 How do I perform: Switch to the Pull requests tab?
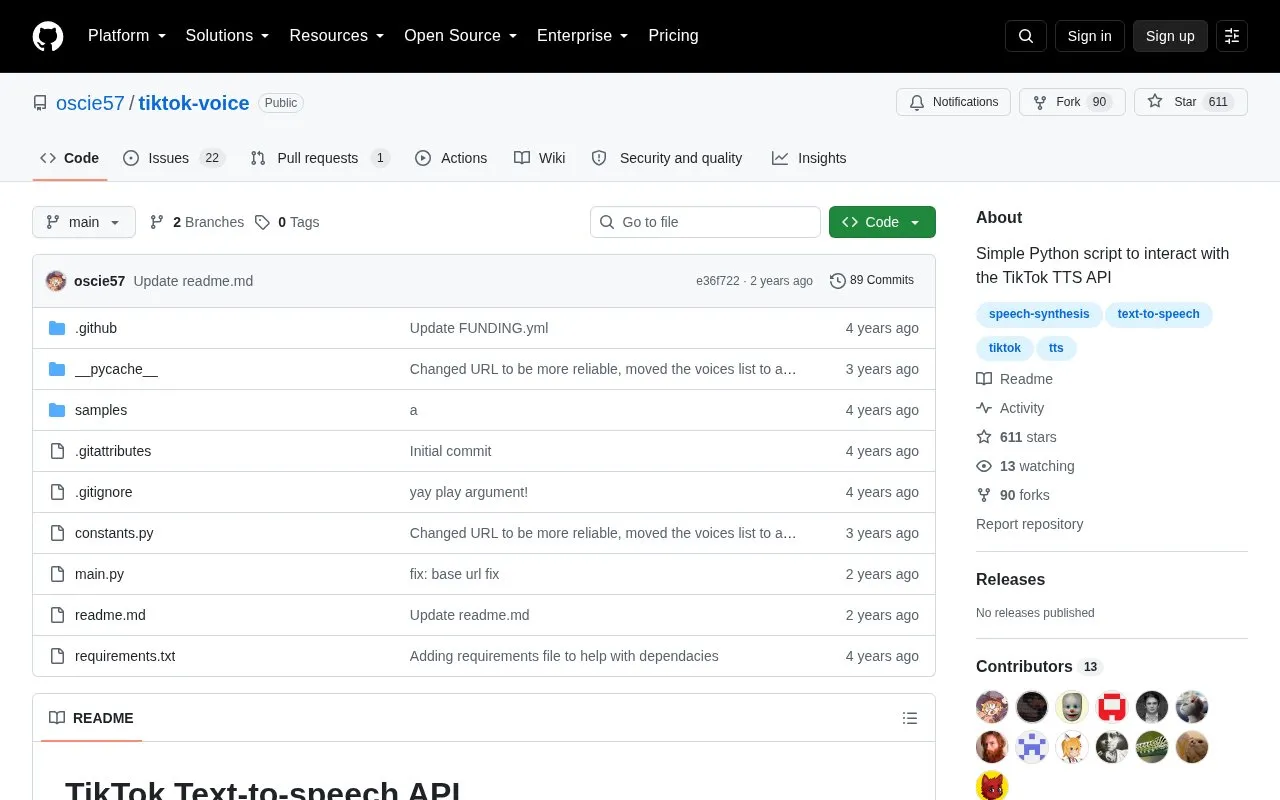click(x=320, y=158)
